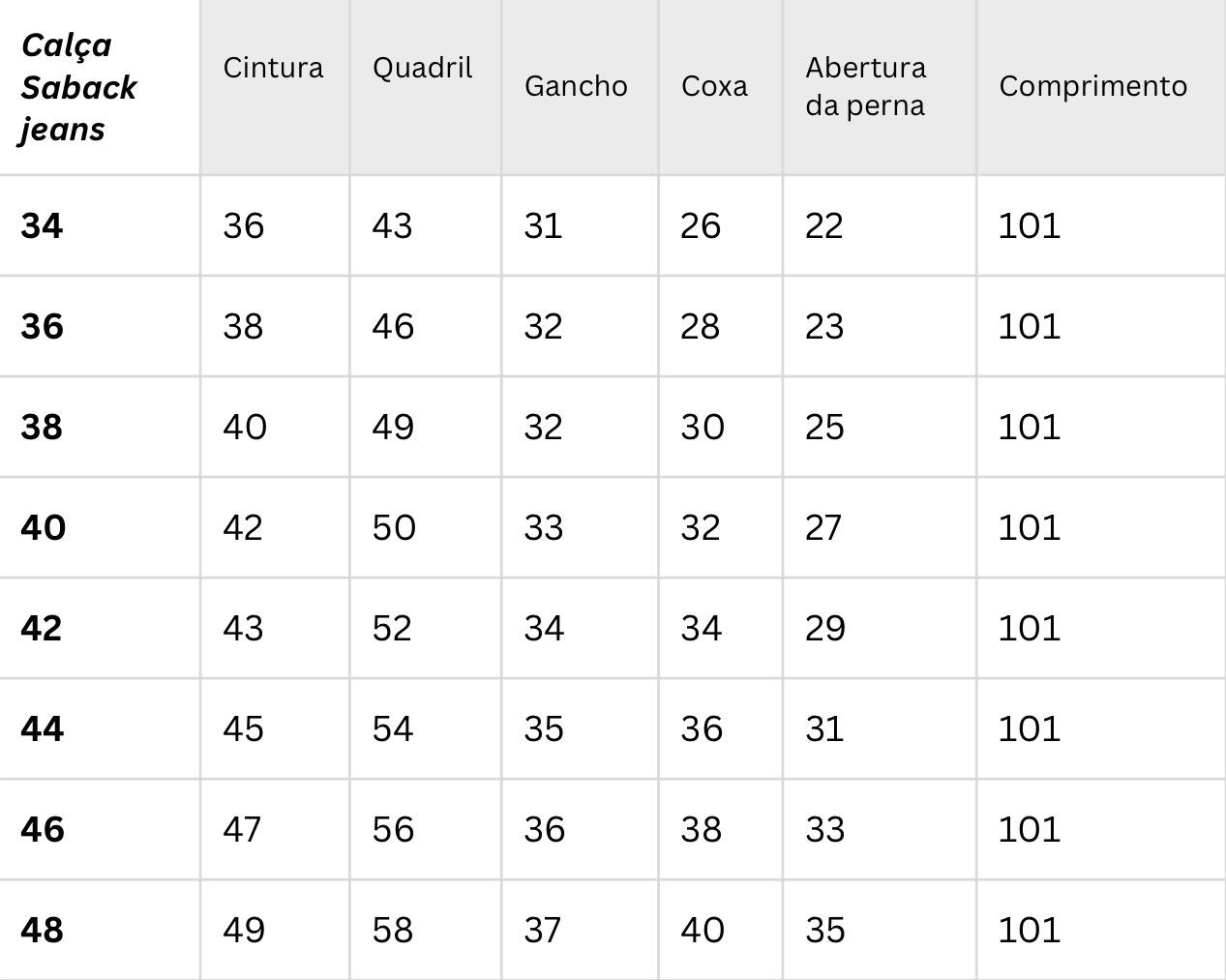
Task: Click the size 48 row label
Action: pyautogui.click(x=43, y=930)
